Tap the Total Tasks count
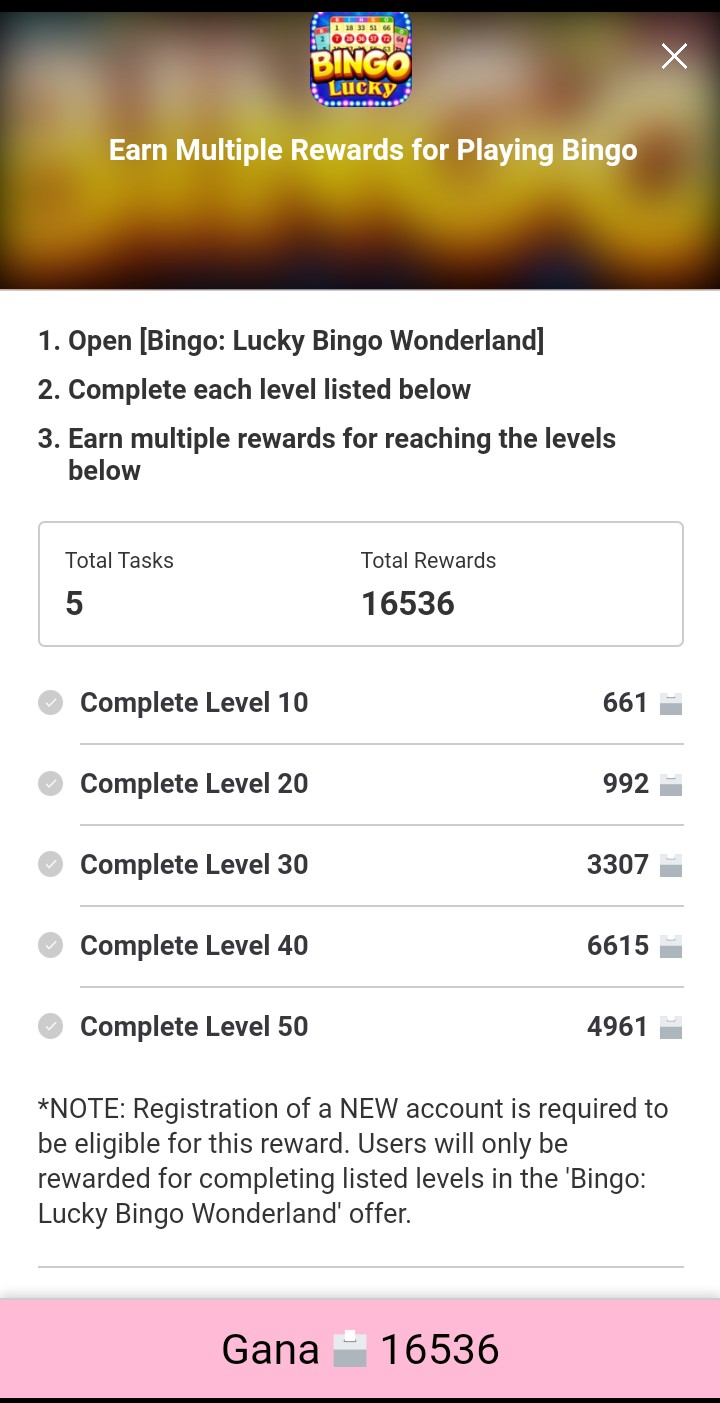720x1403 pixels. click(74, 604)
